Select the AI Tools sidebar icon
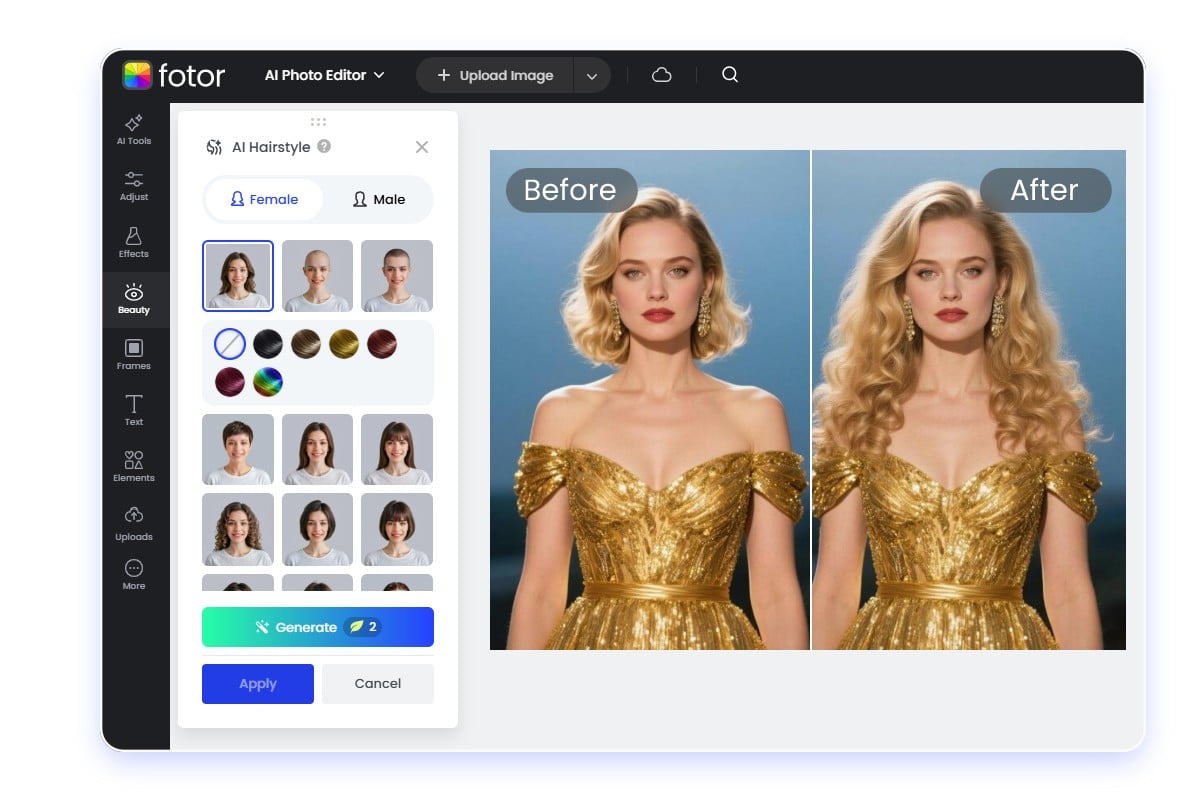Screen dimensions: 1200x800 (x=133, y=130)
